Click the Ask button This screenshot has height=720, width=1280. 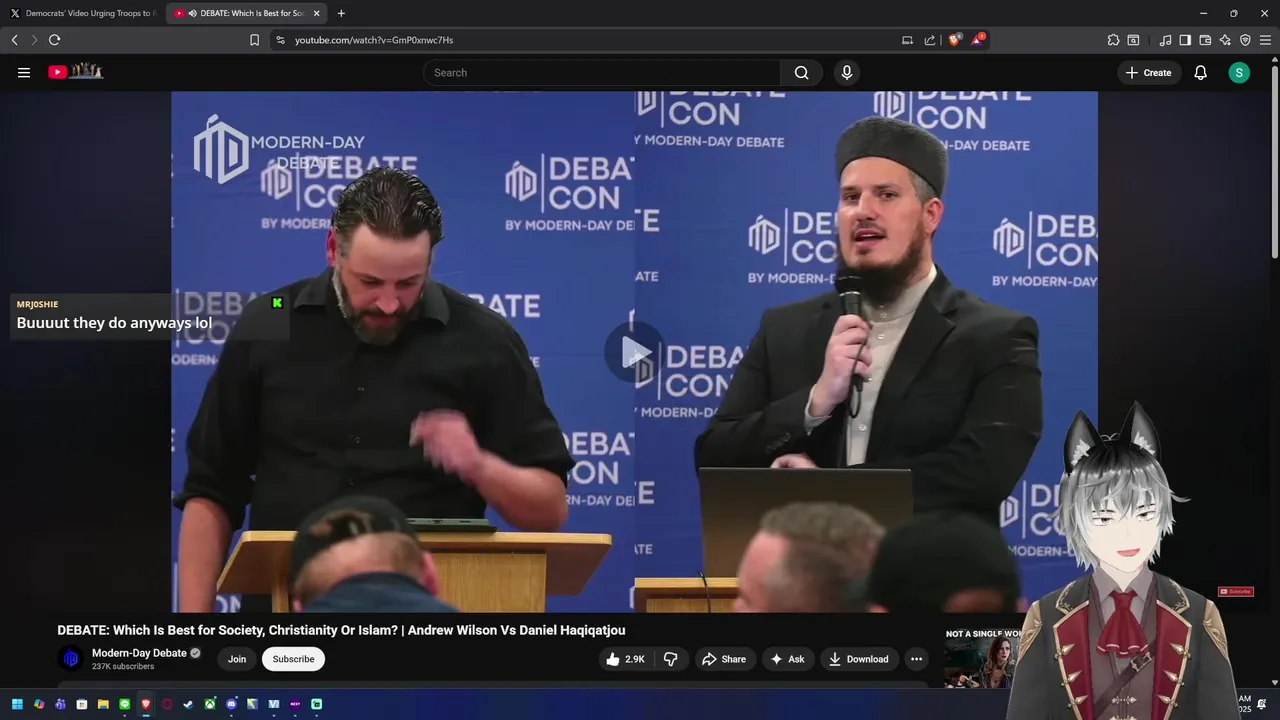click(x=787, y=659)
